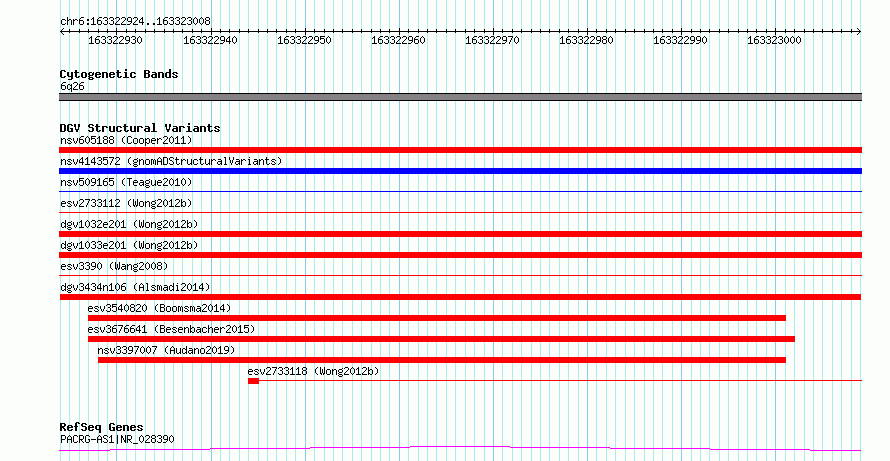Click the chr6:163322924..163323008 region label
Viewport: 890px width, 461px height.
point(135,21)
